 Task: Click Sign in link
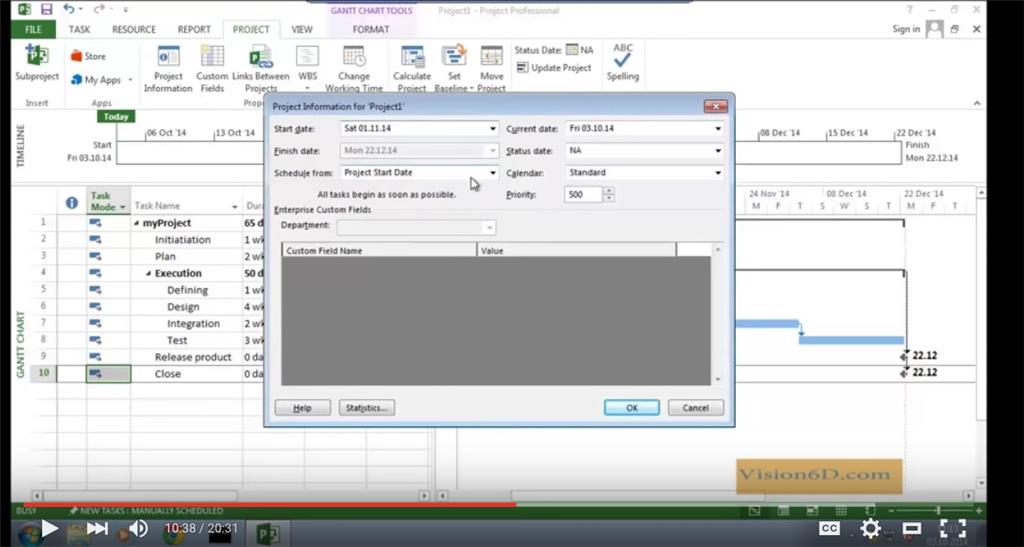906,29
